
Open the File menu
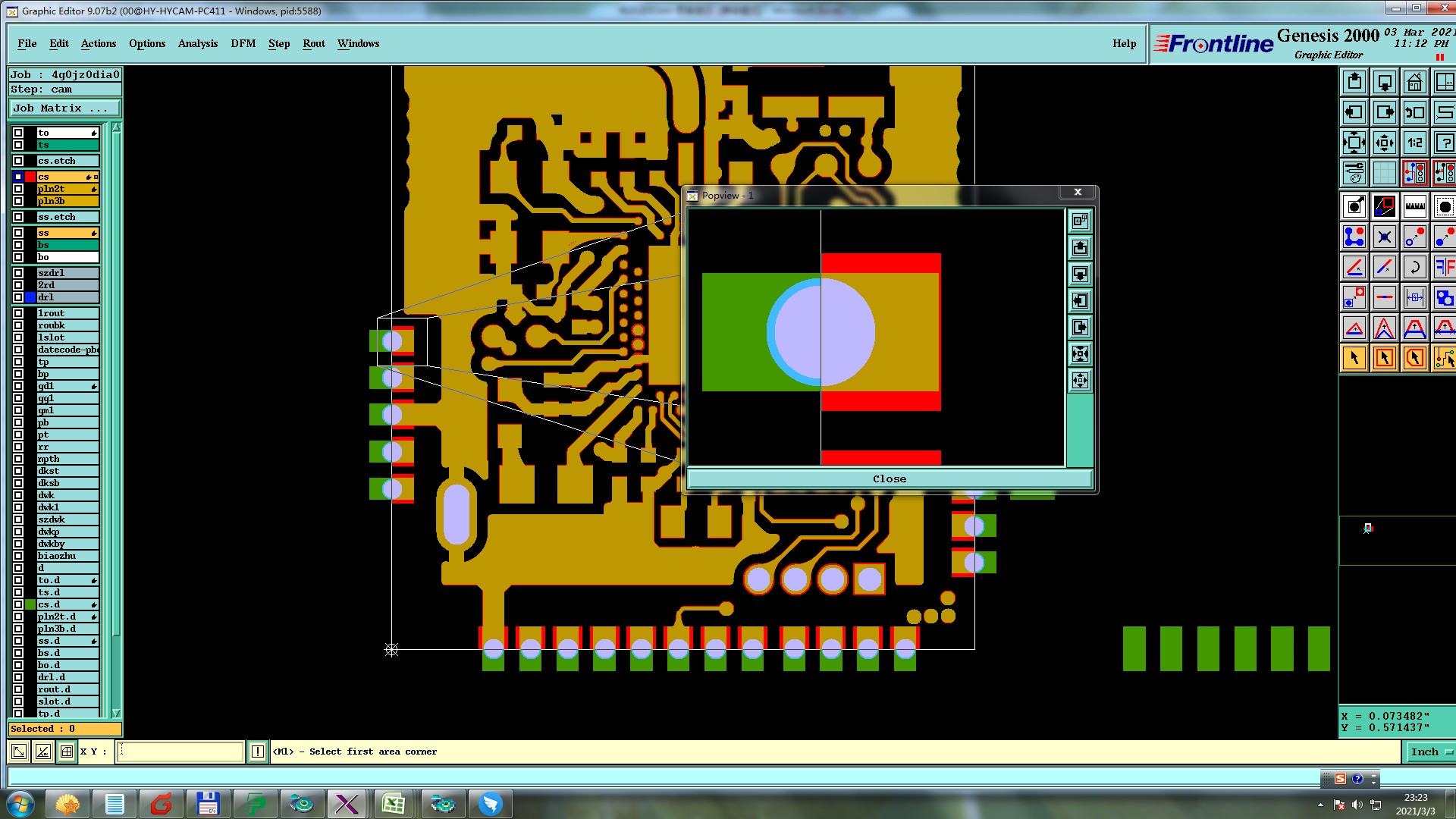click(x=27, y=43)
